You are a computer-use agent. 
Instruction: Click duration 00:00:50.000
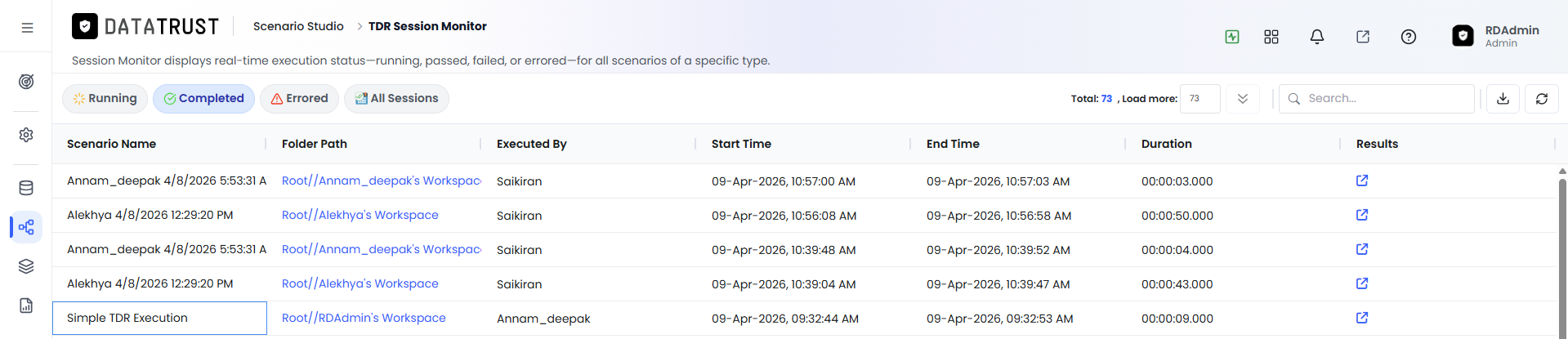1177,216
